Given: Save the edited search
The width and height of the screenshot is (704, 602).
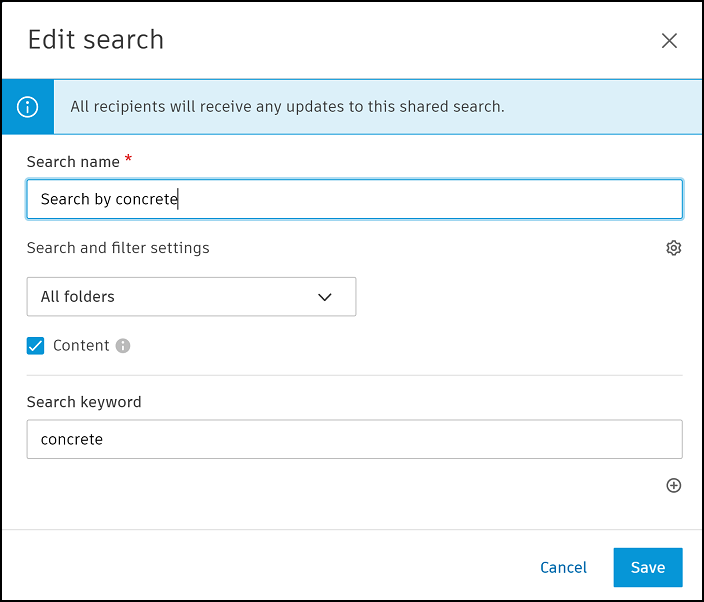Looking at the screenshot, I should pos(647,567).
